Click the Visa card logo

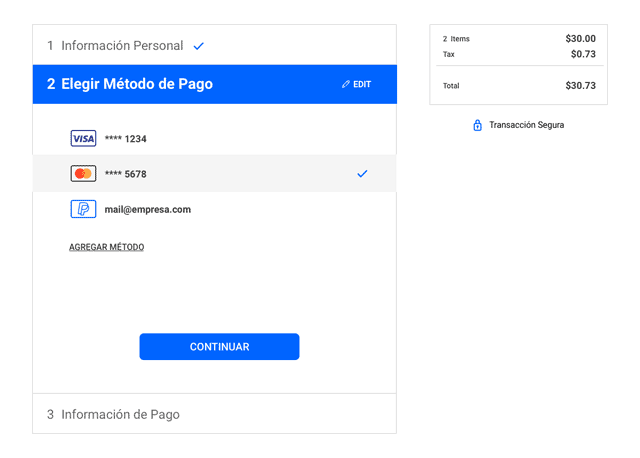tap(83, 139)
